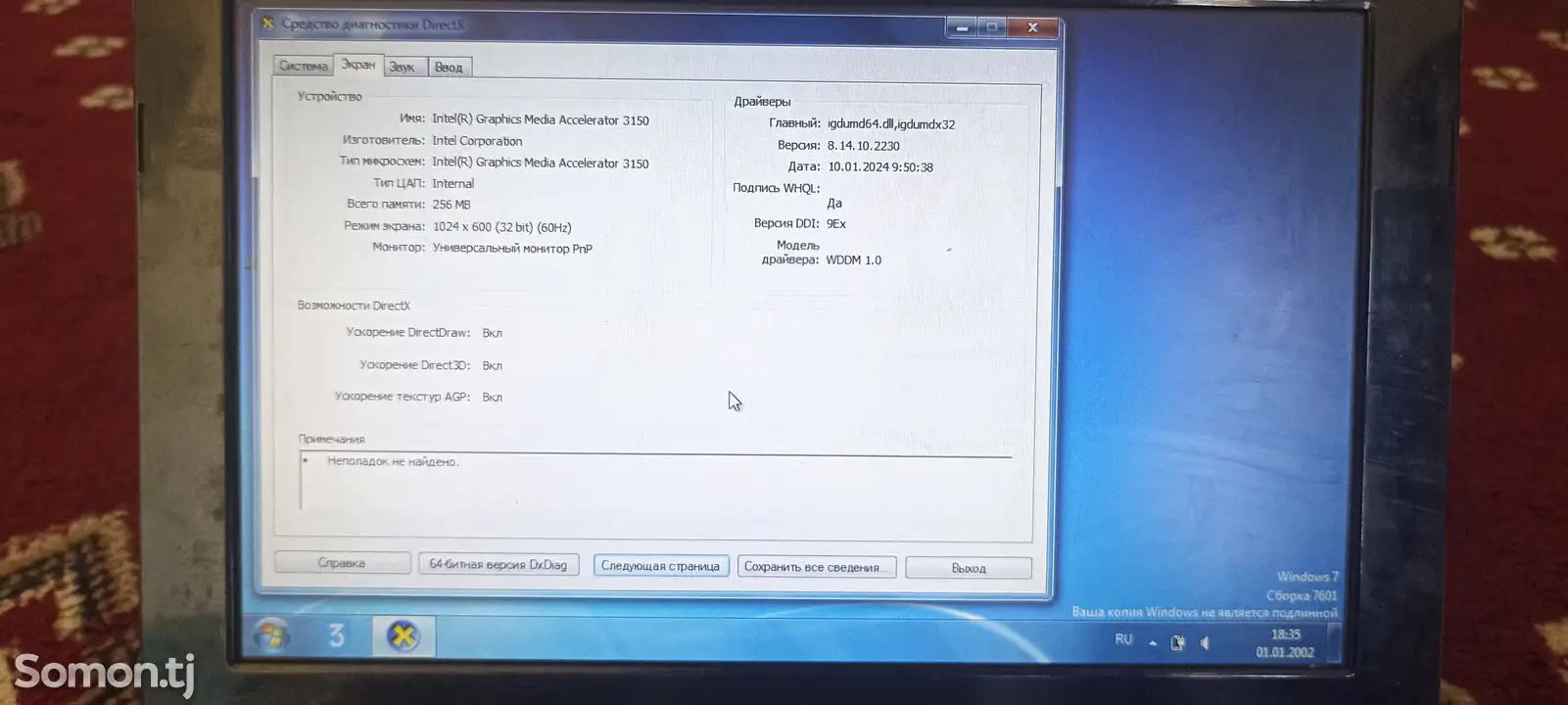
Task: Click driver date '10.01.2024 9:50:38'
Action: [880, 167]
